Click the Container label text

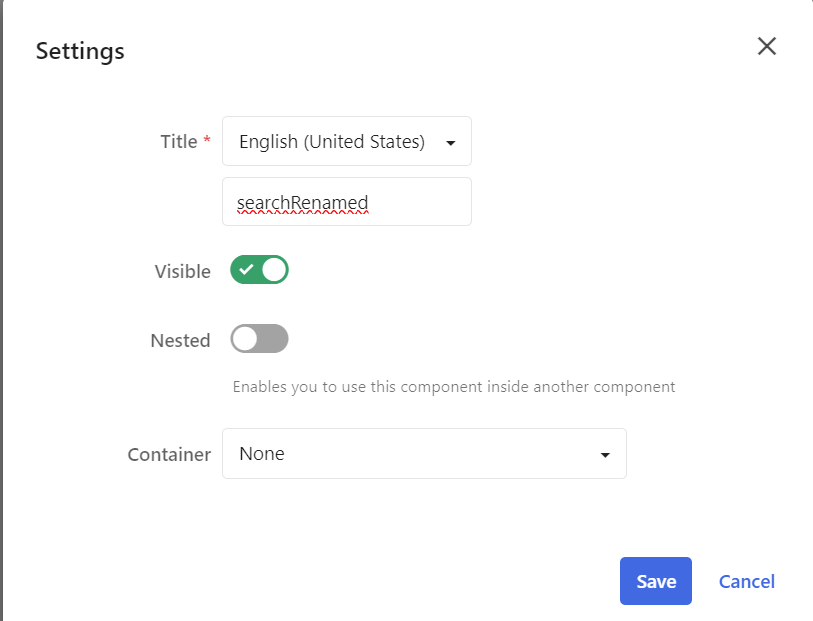click(169, 454)
